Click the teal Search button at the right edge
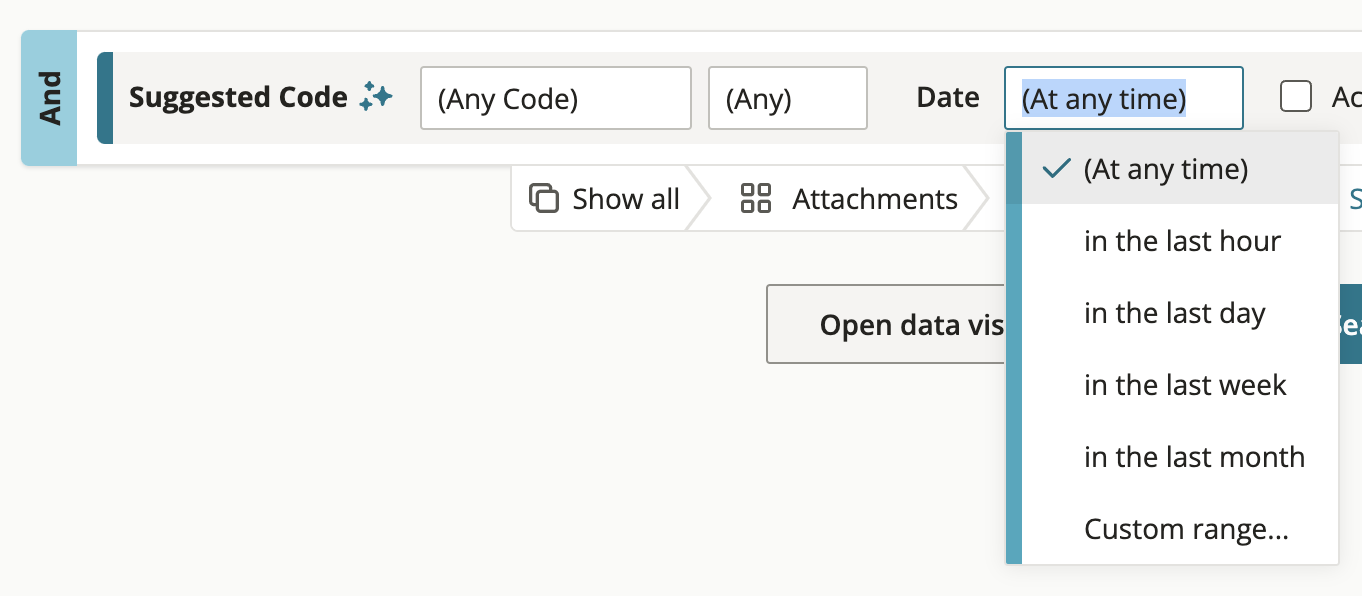This screenshot has height=596, width=1362. (1349, 325)
